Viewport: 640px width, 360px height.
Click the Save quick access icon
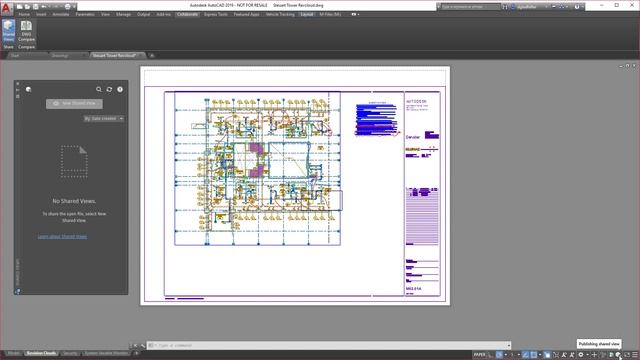pyautogui.click(x=36, y=7)
